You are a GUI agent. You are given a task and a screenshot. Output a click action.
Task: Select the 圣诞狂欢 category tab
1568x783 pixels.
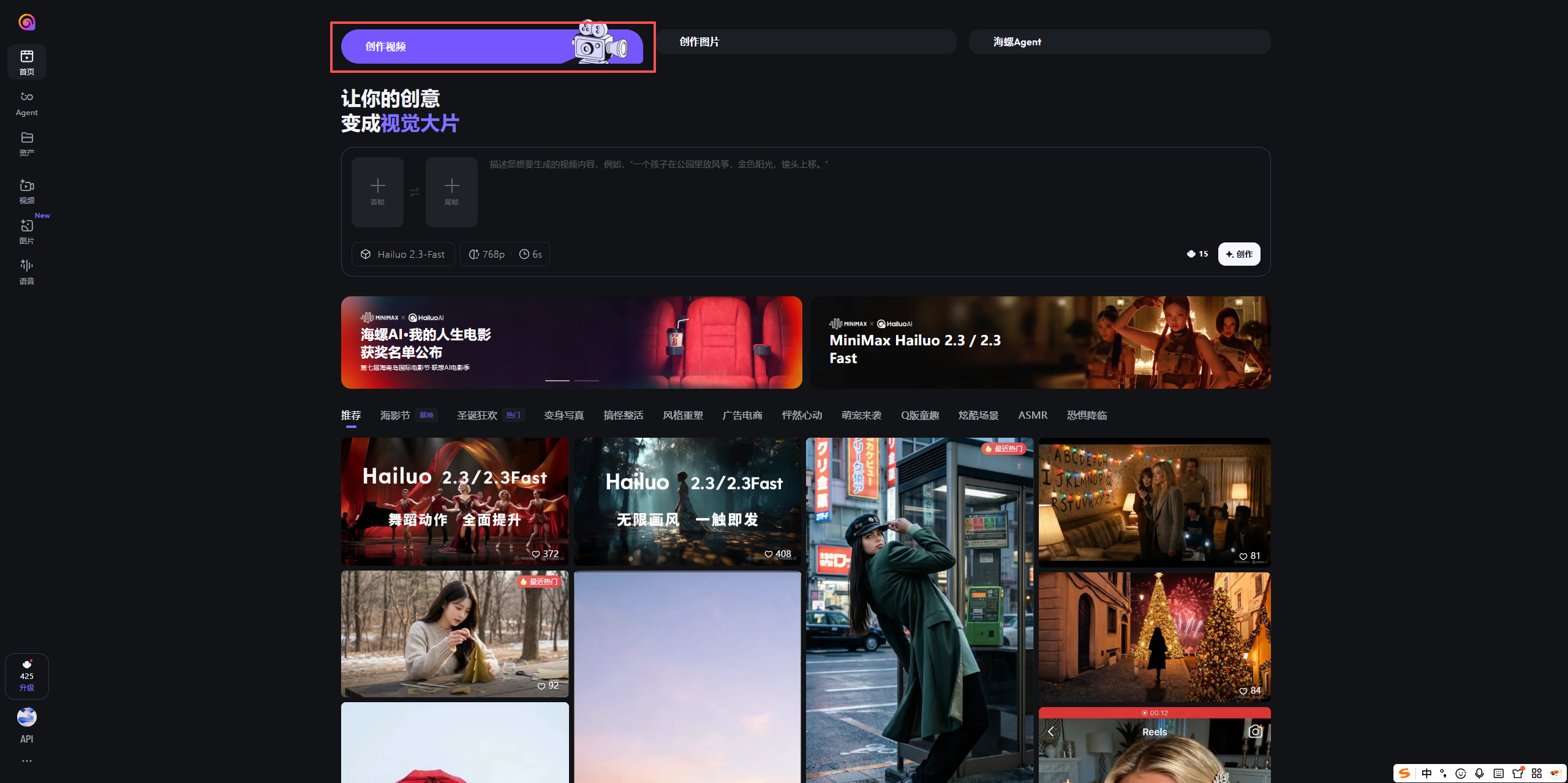(x=477, y=415)
